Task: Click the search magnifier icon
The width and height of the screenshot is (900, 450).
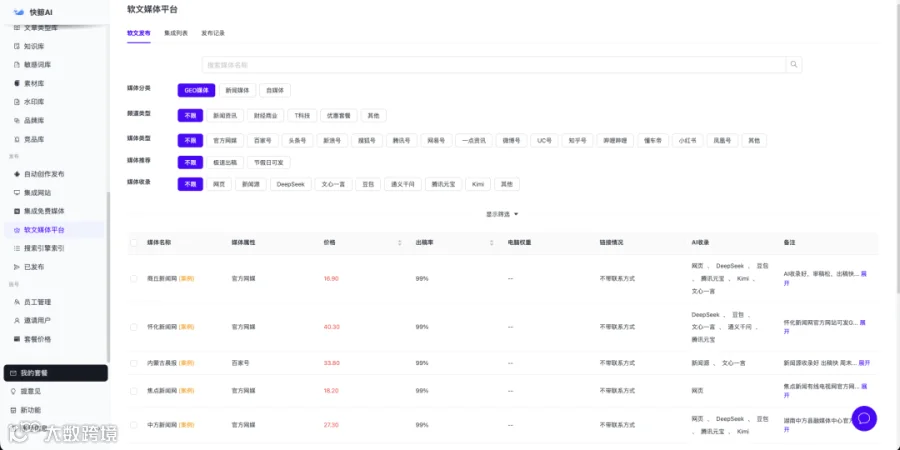Action: [794, 65]
